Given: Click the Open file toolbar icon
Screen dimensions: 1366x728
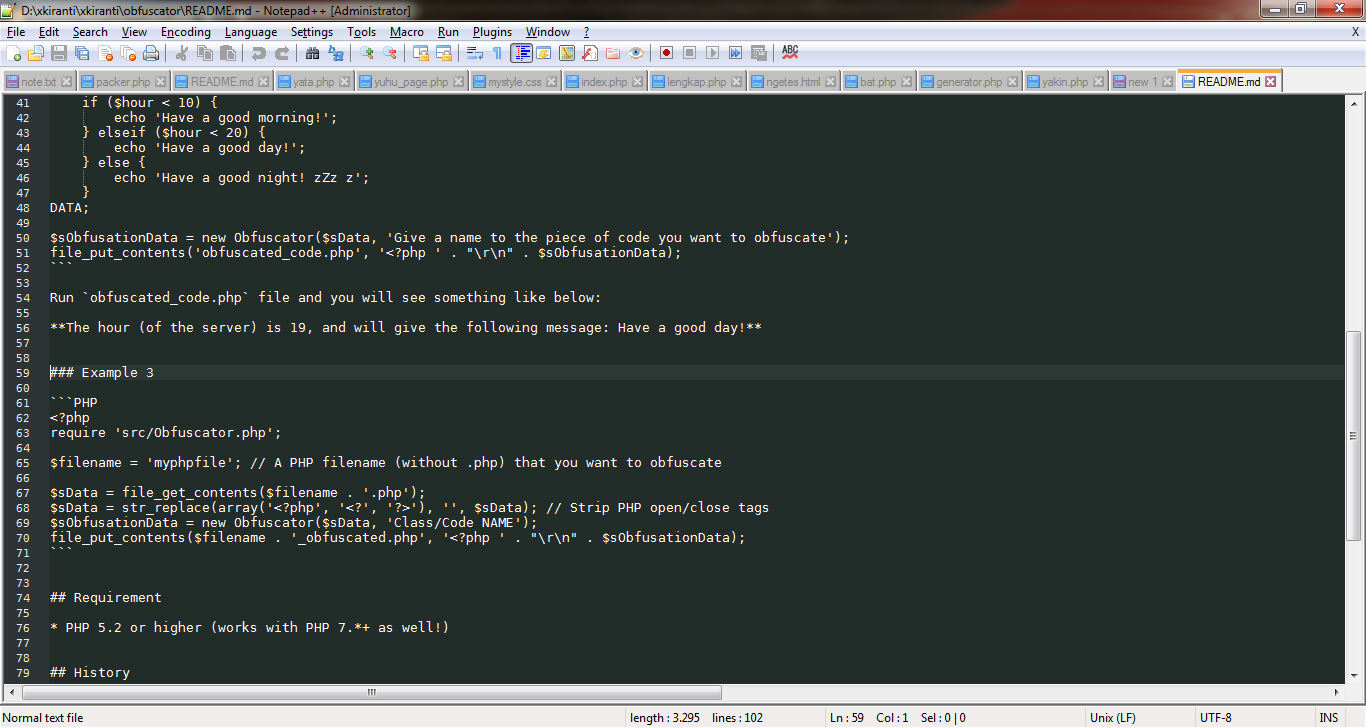Looking at the screenshot, I should 36,53.
